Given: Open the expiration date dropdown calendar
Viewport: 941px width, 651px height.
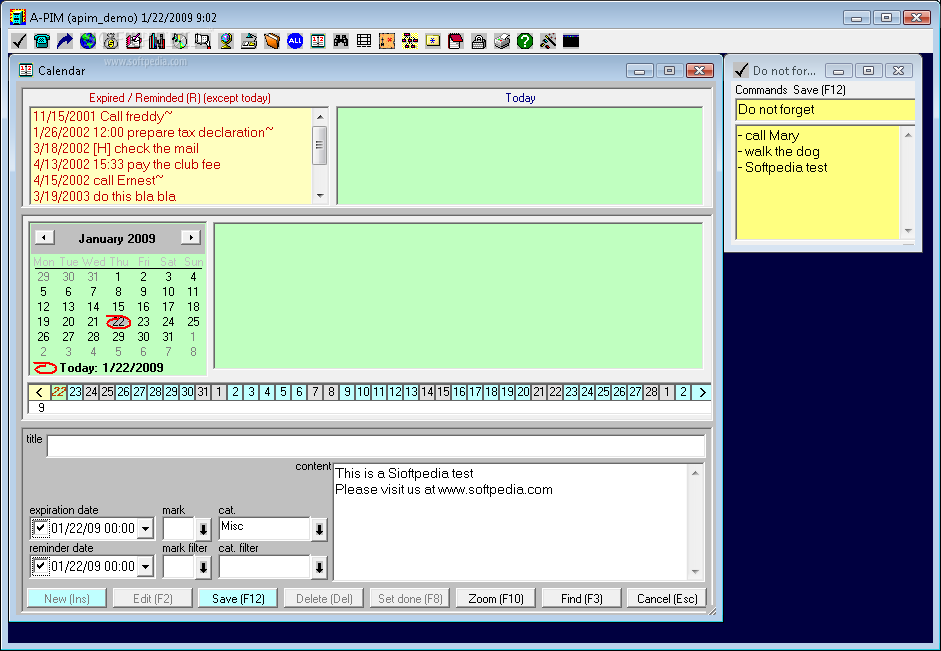Looking at the screenshot, I should click(x=146, y=529).
